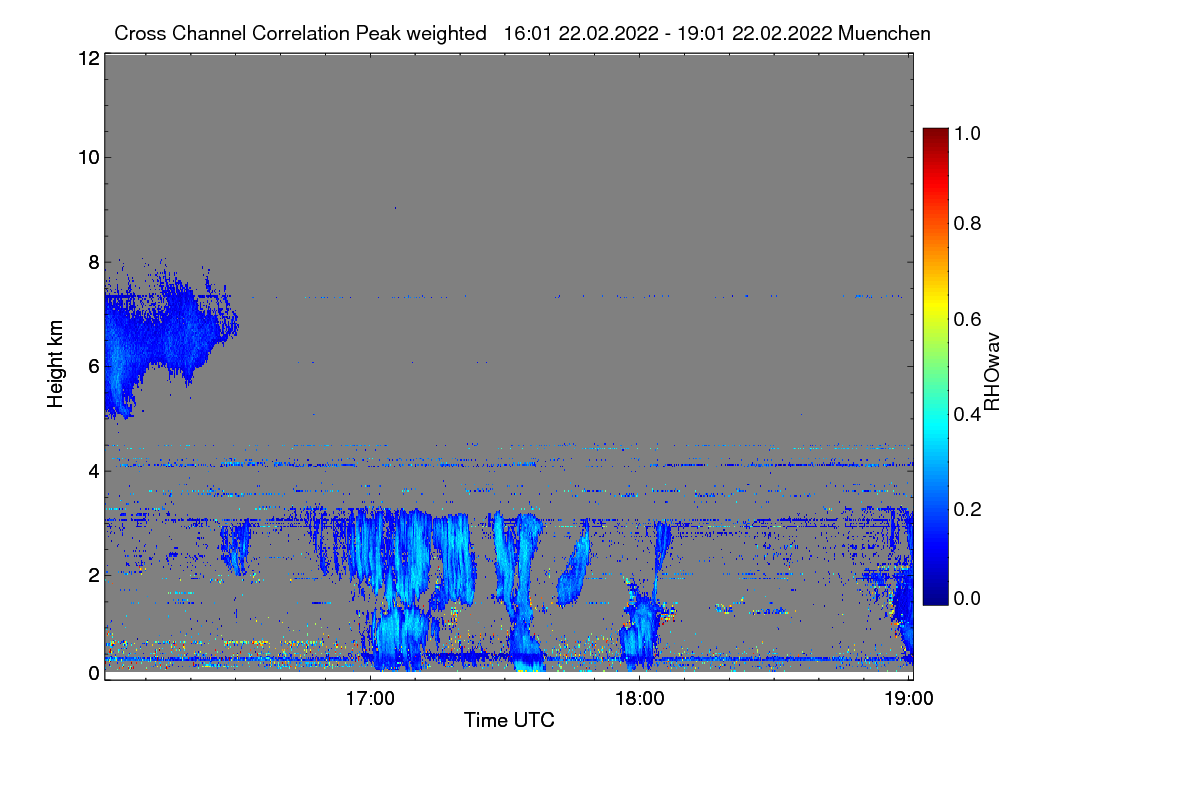Click the 'Height km' axis label
Image resolution: width=1200 pixels, height=800 pixels.
tap(56, 364)
